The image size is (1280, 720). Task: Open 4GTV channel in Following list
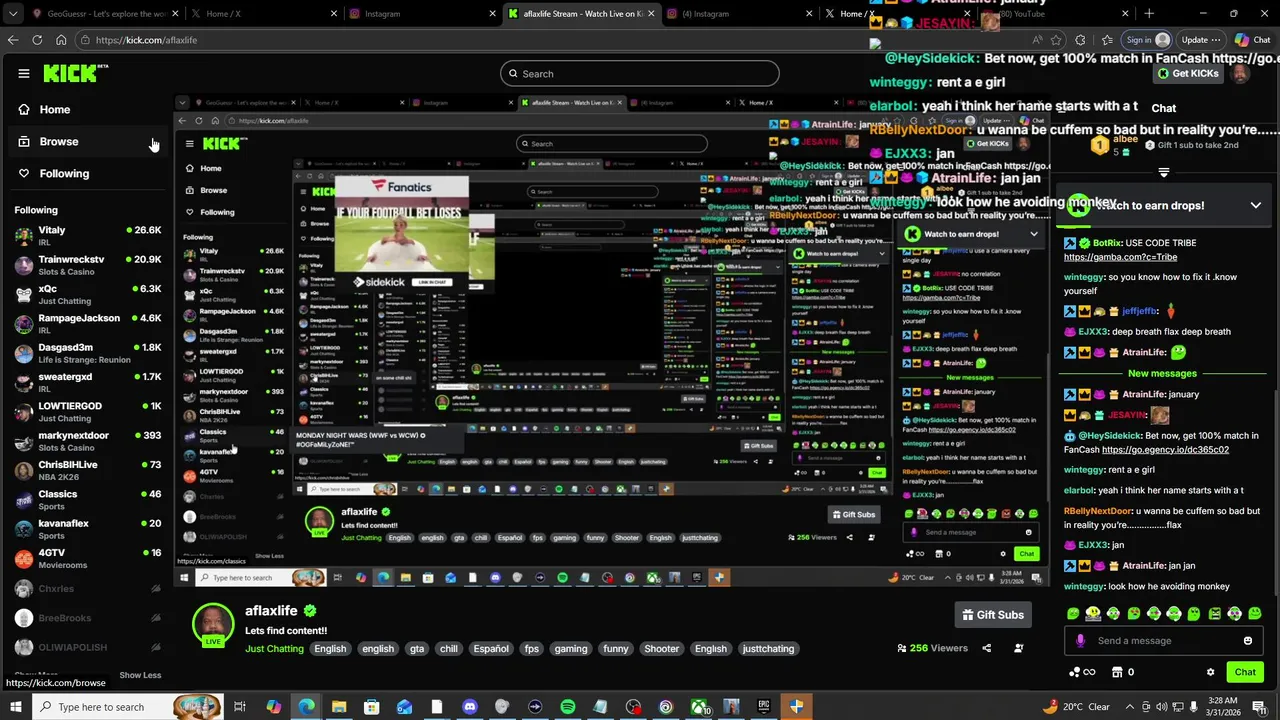click(x=88, y=558)
